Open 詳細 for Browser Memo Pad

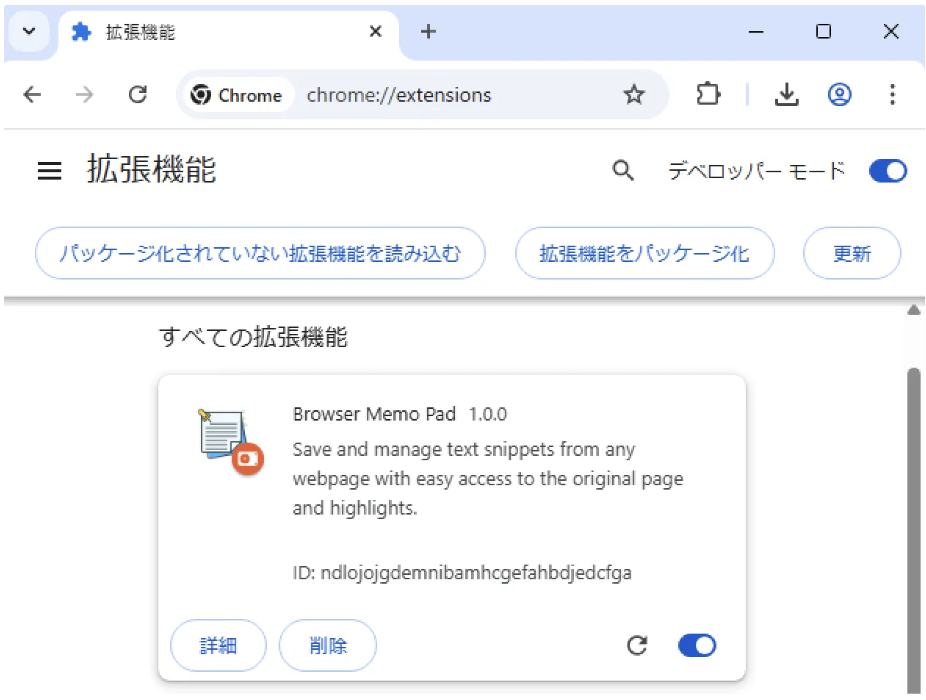pyautogui.click(x=218, y=645)
